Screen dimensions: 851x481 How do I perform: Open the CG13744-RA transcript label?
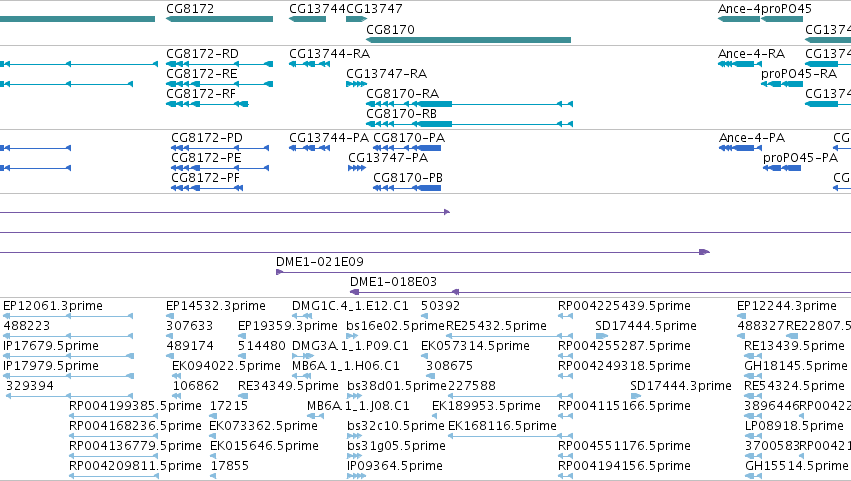329,54
